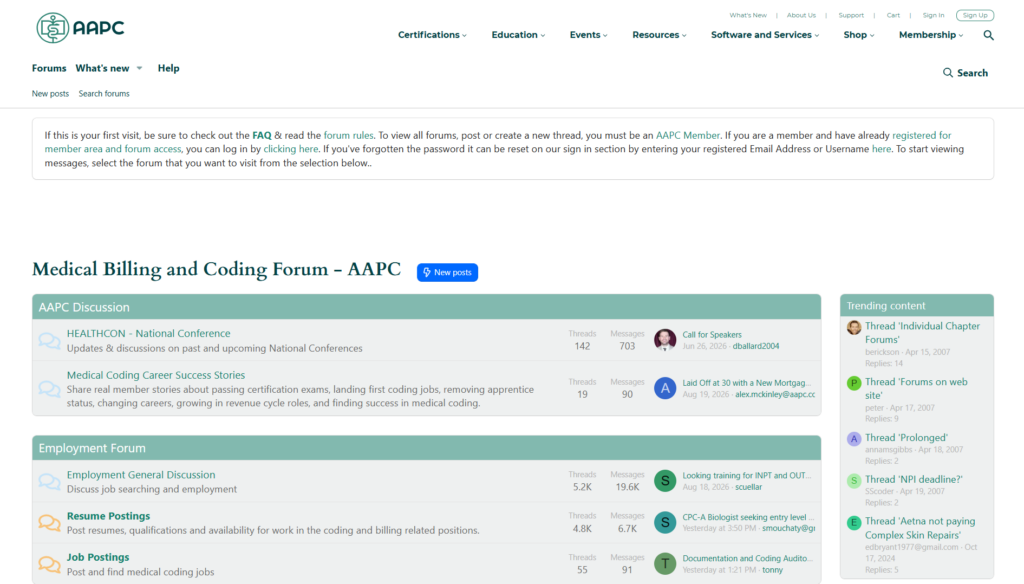This screenshot has height=584, width=1024.
Task: Open the 'Call for Speakers' latest post
Action: 712,334
